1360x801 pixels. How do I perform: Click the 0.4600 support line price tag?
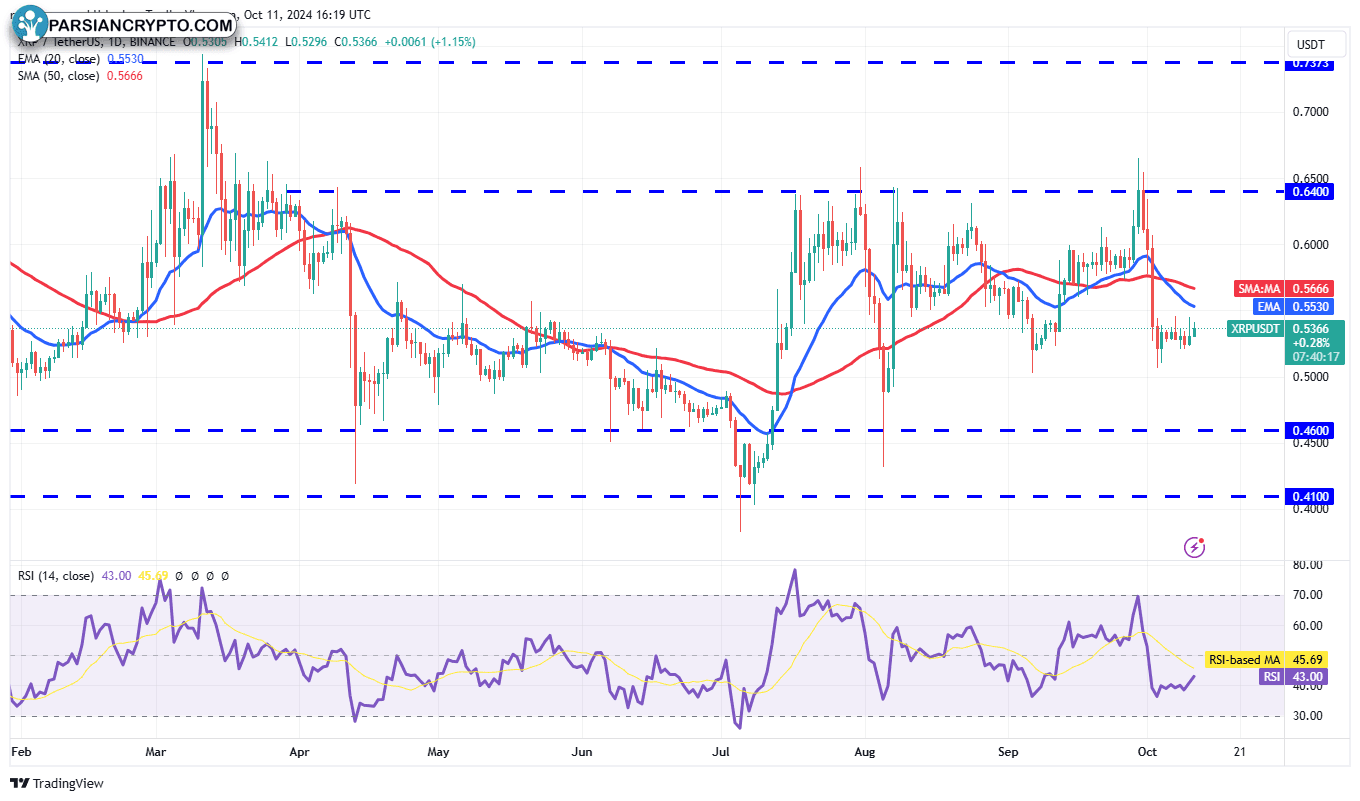[x=1310, y=430]
